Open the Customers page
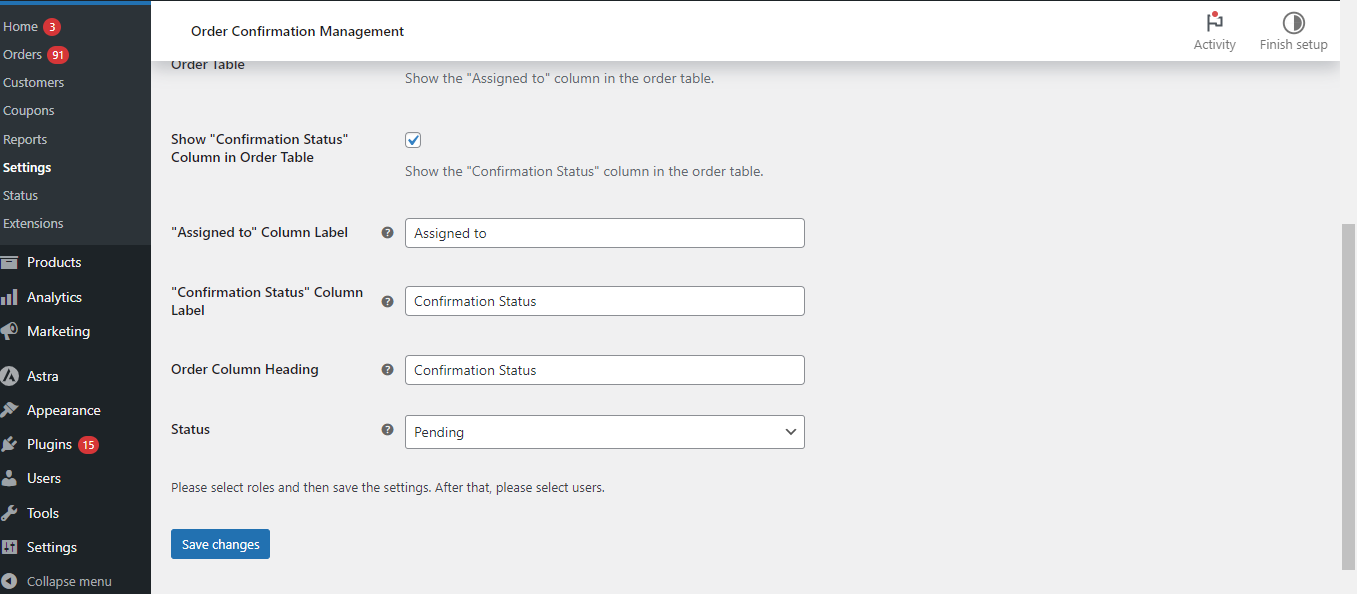The height and width of the screenshot is (594, 1357). coord(33,82)
